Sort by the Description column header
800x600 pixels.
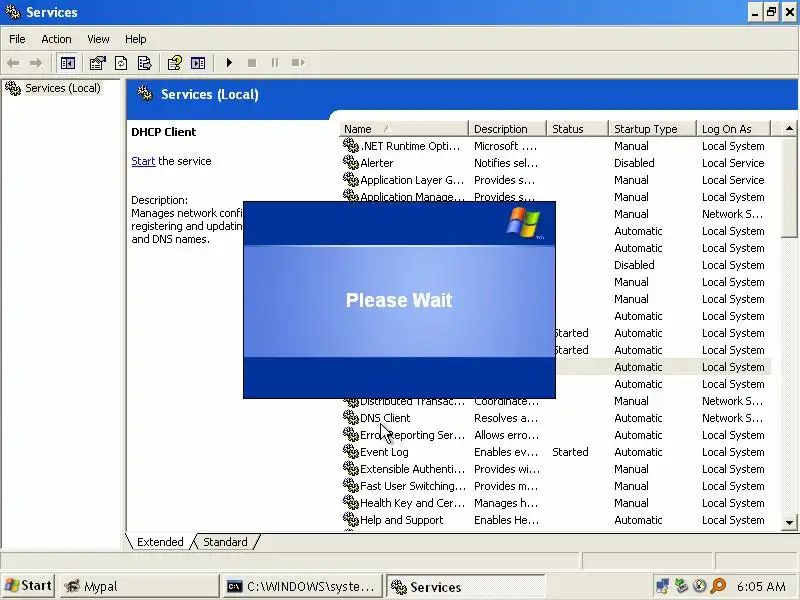point(507,129)
